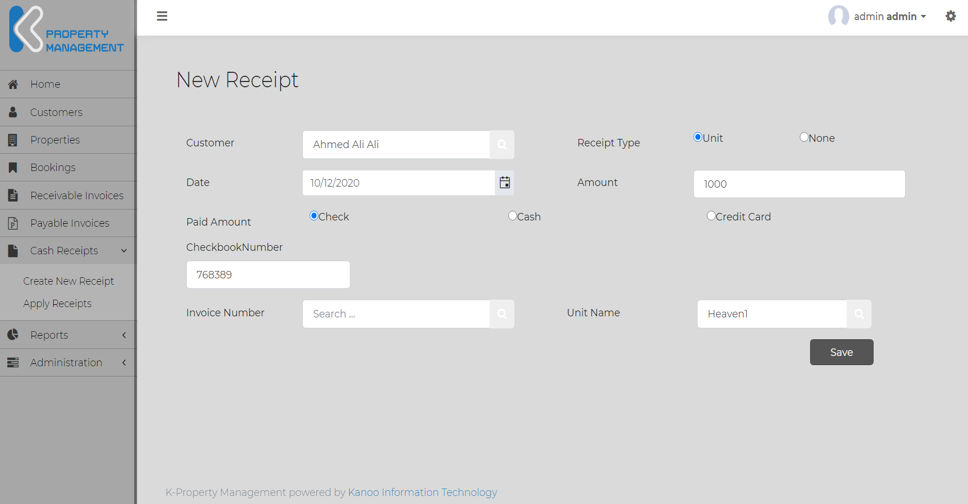Click the Unit Name search icon
This screenshot has height=504, width=968.
(859, 314)
